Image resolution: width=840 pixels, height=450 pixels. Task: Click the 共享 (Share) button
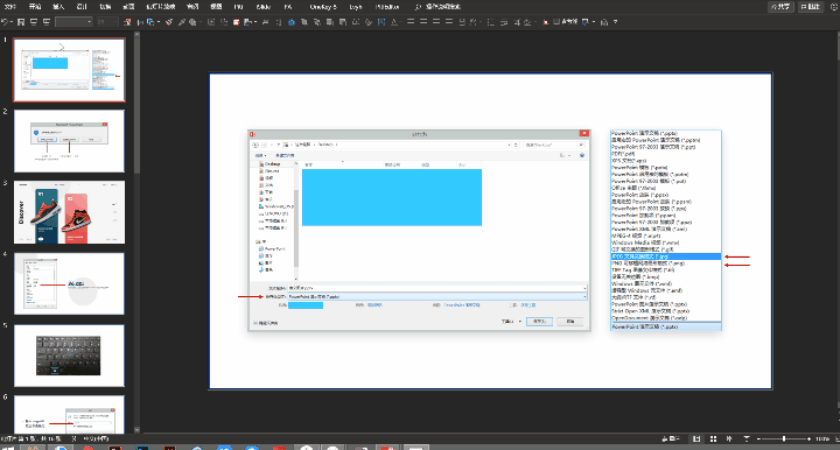781,6
